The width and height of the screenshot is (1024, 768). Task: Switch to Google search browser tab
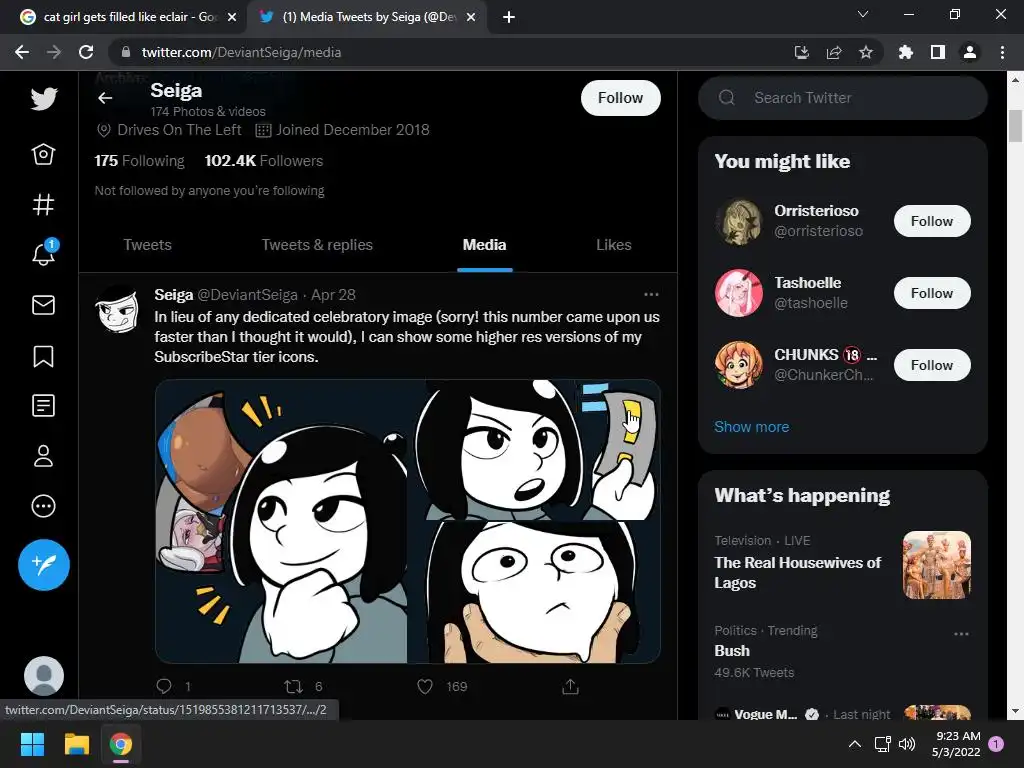point(124,17)
